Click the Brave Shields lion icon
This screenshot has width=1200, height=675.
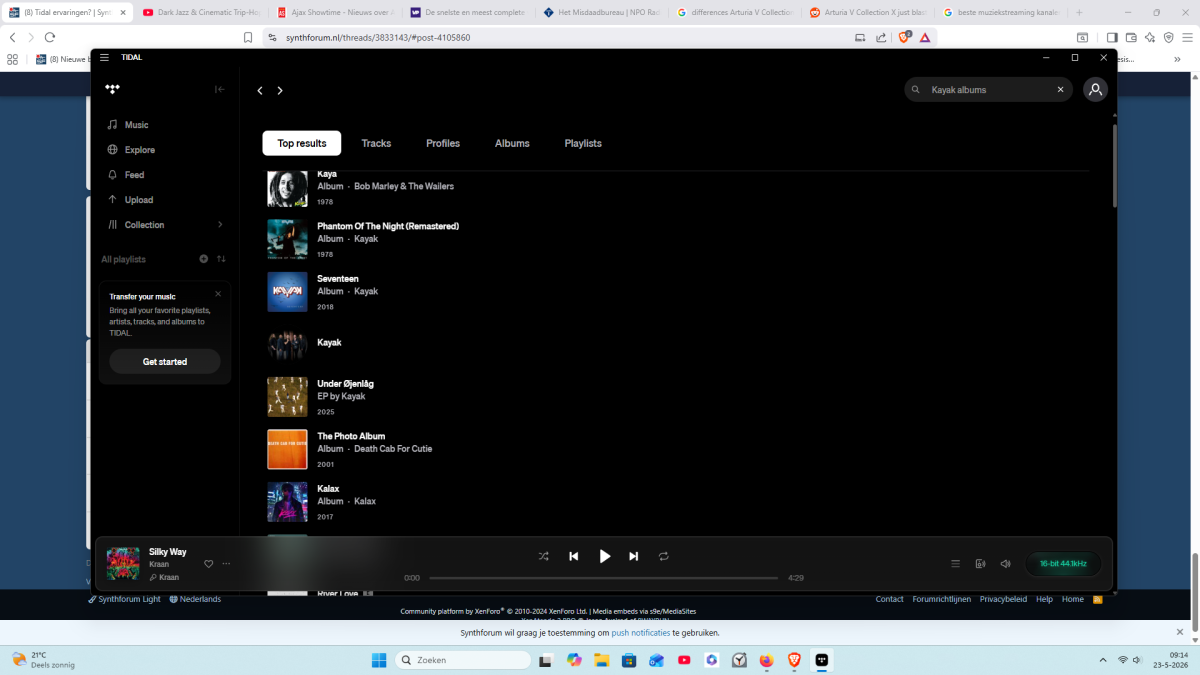click(904, 37)
